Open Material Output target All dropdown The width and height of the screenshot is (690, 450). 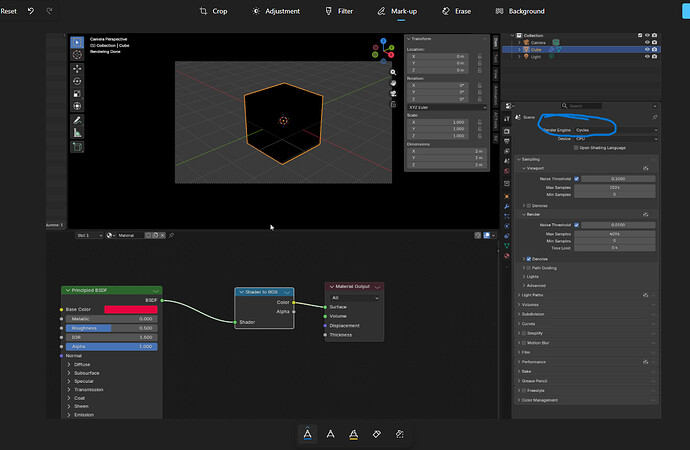(x=354, y=298)
